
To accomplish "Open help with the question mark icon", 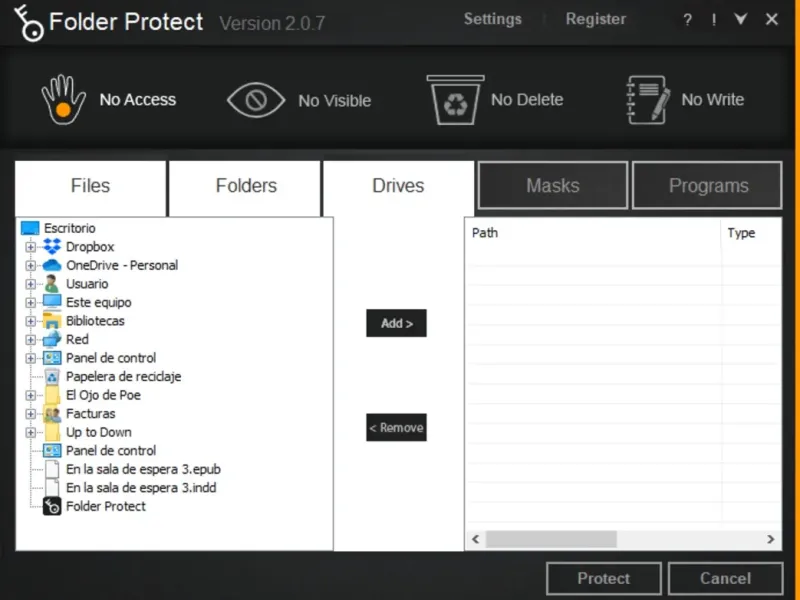I will coord(687,20).
